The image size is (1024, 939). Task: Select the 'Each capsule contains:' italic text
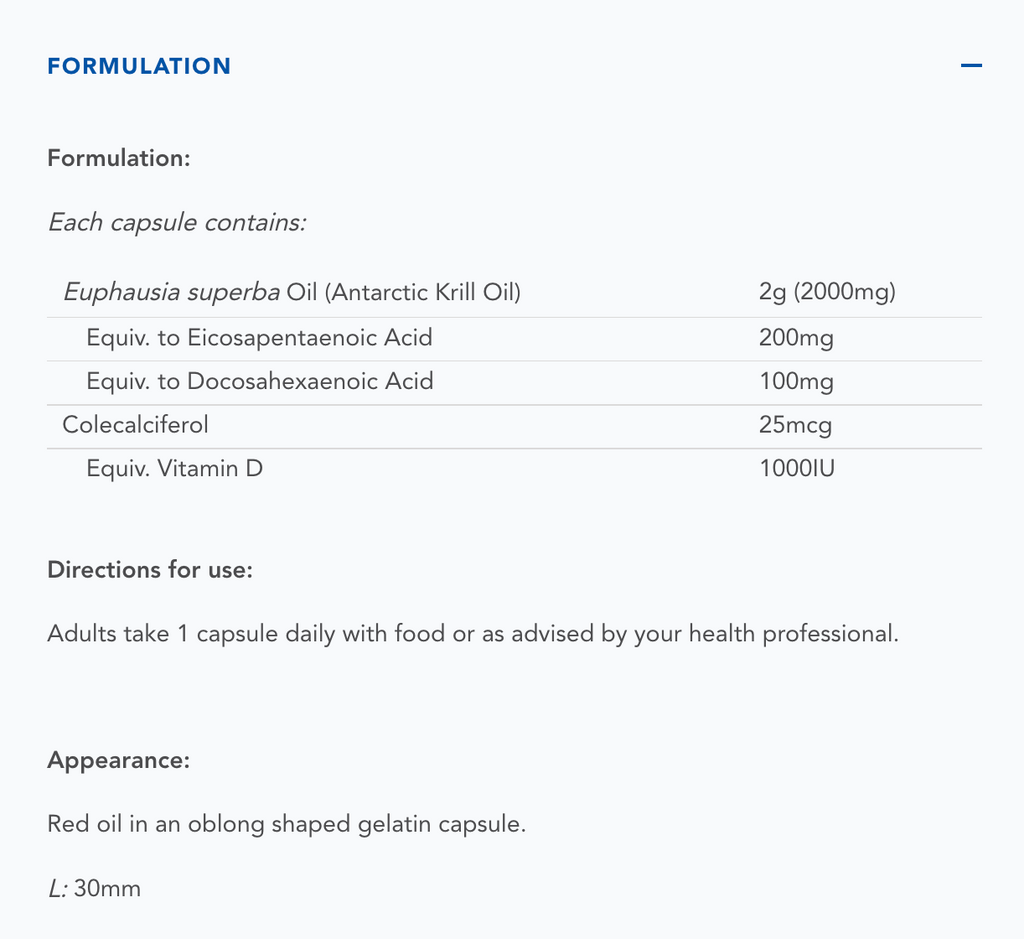pyautogui.click(x=177, y=222)
